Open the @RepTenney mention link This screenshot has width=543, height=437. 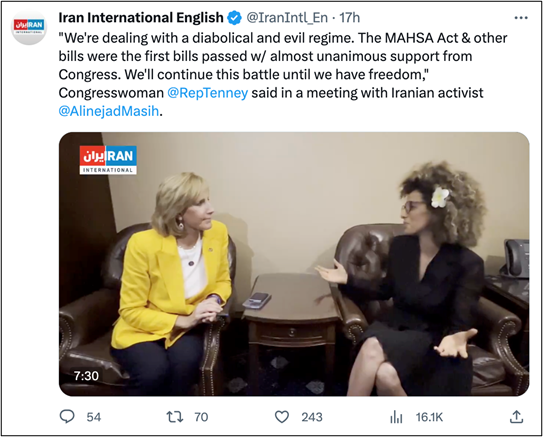207,93
